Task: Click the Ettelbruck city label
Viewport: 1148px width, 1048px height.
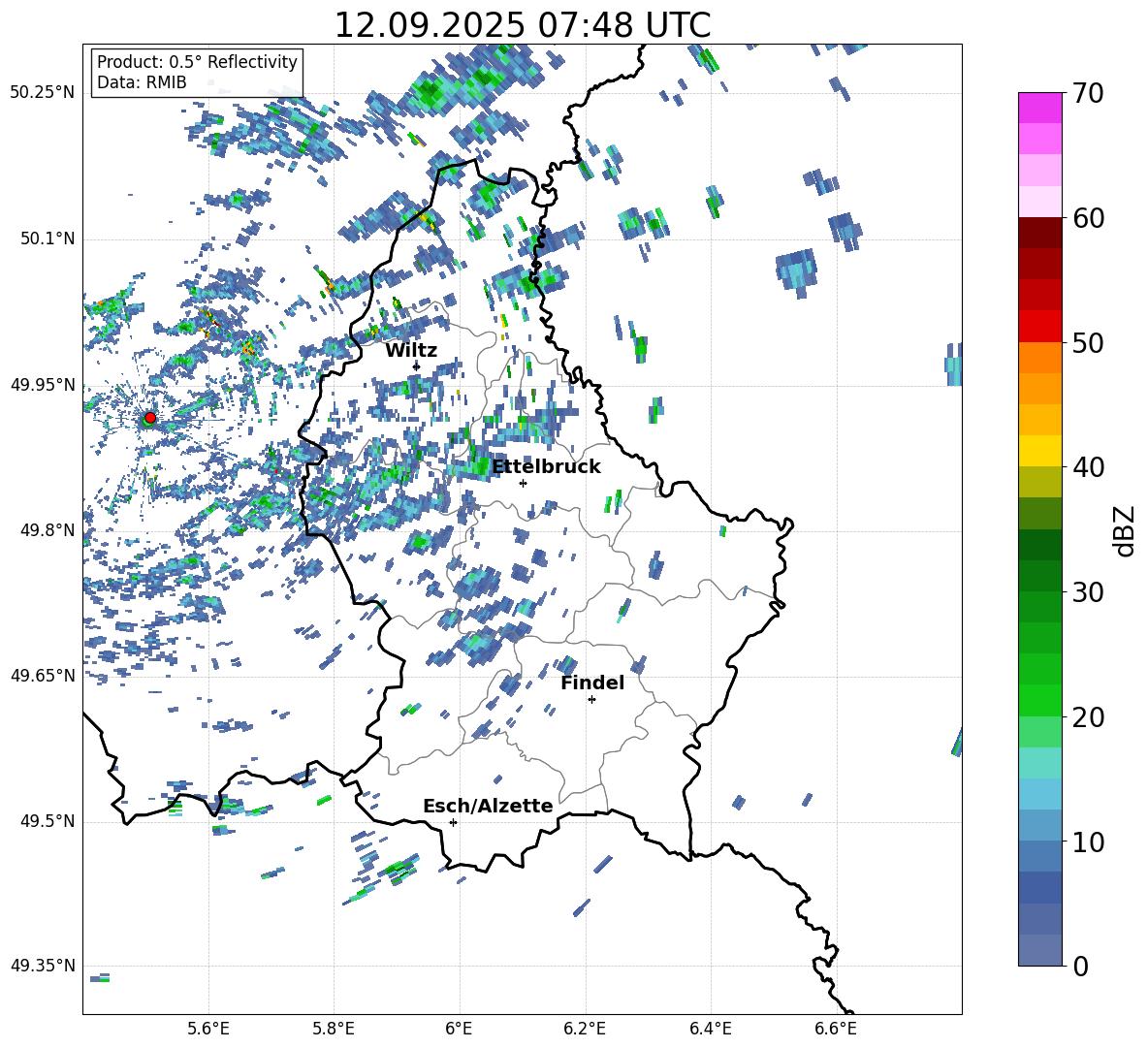Action: click(x=546, y=467)
